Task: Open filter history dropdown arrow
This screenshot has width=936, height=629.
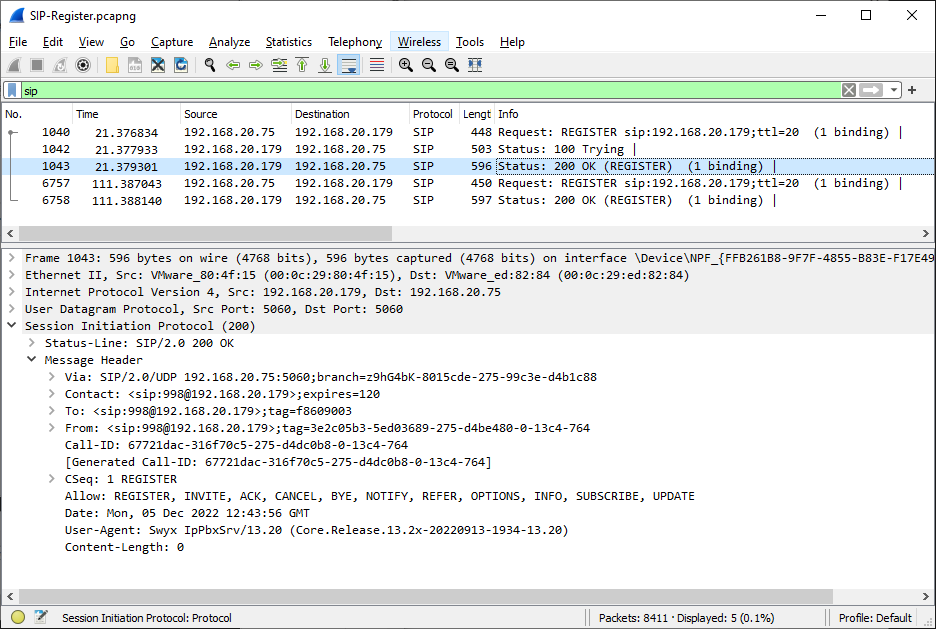Action: pyautogui.click(x=894, y=90)
